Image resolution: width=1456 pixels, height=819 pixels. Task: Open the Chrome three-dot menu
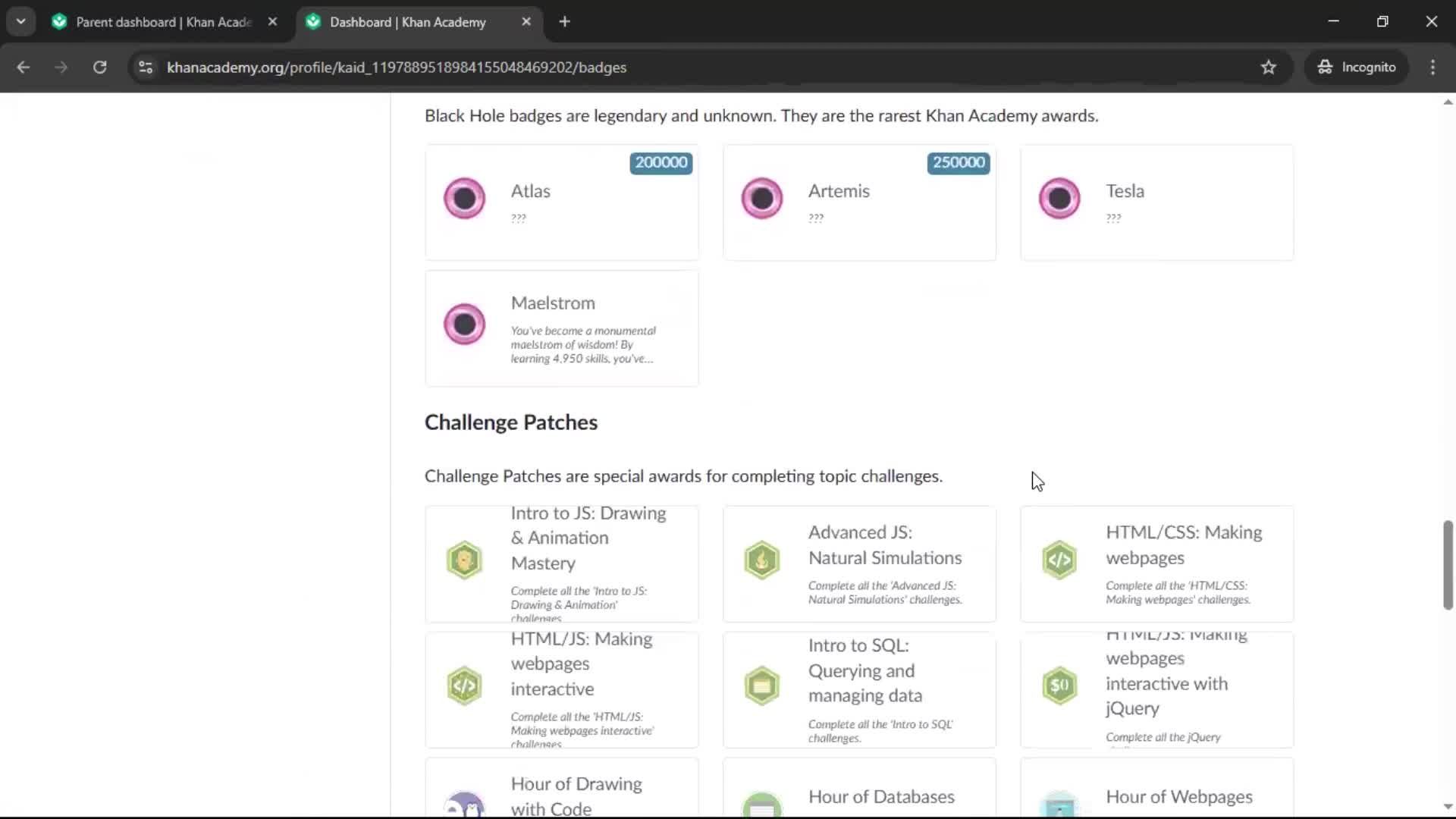click(x=1432, y=67)
